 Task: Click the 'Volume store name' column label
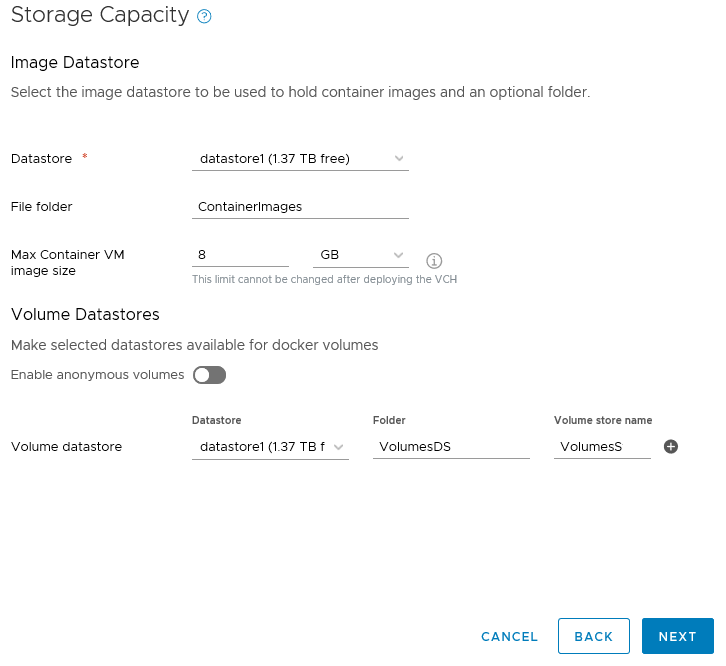click(x=603, y=420)
